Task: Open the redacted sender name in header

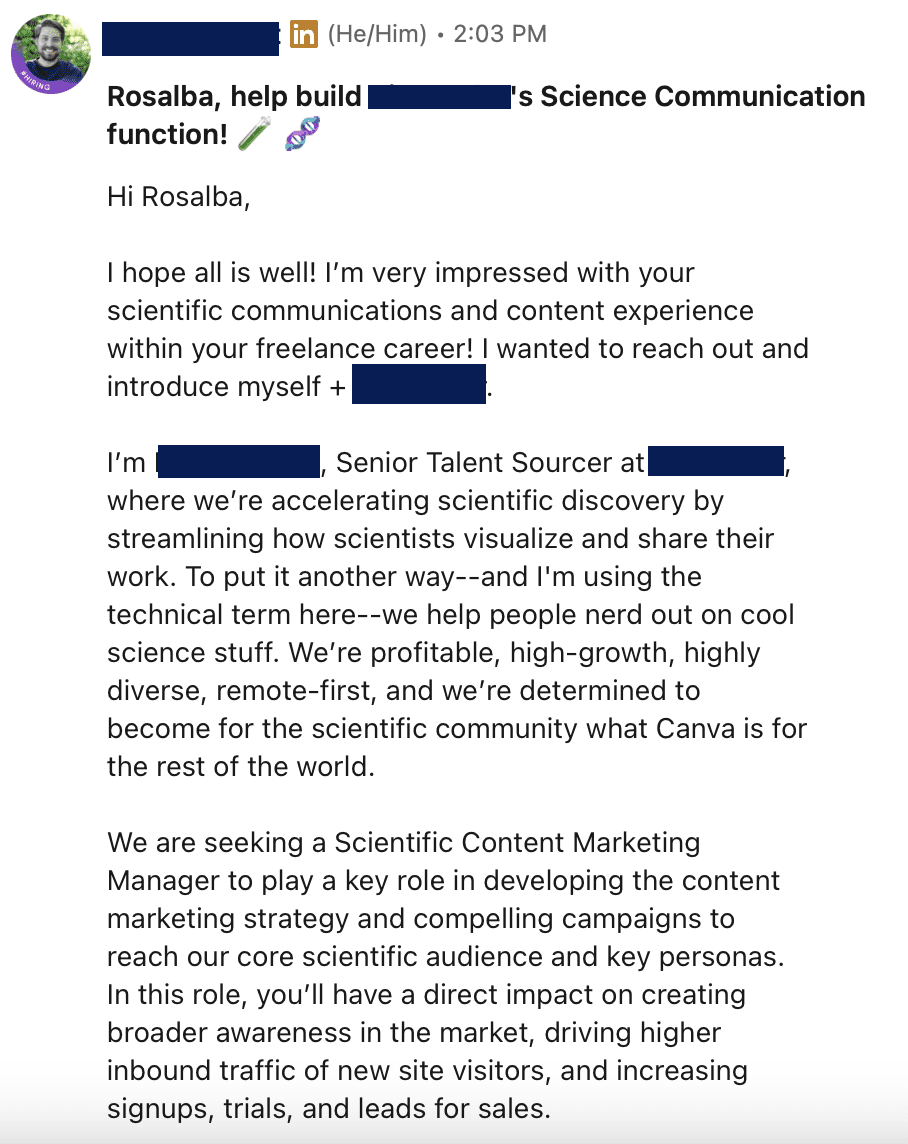Action: tap(191, 37)
